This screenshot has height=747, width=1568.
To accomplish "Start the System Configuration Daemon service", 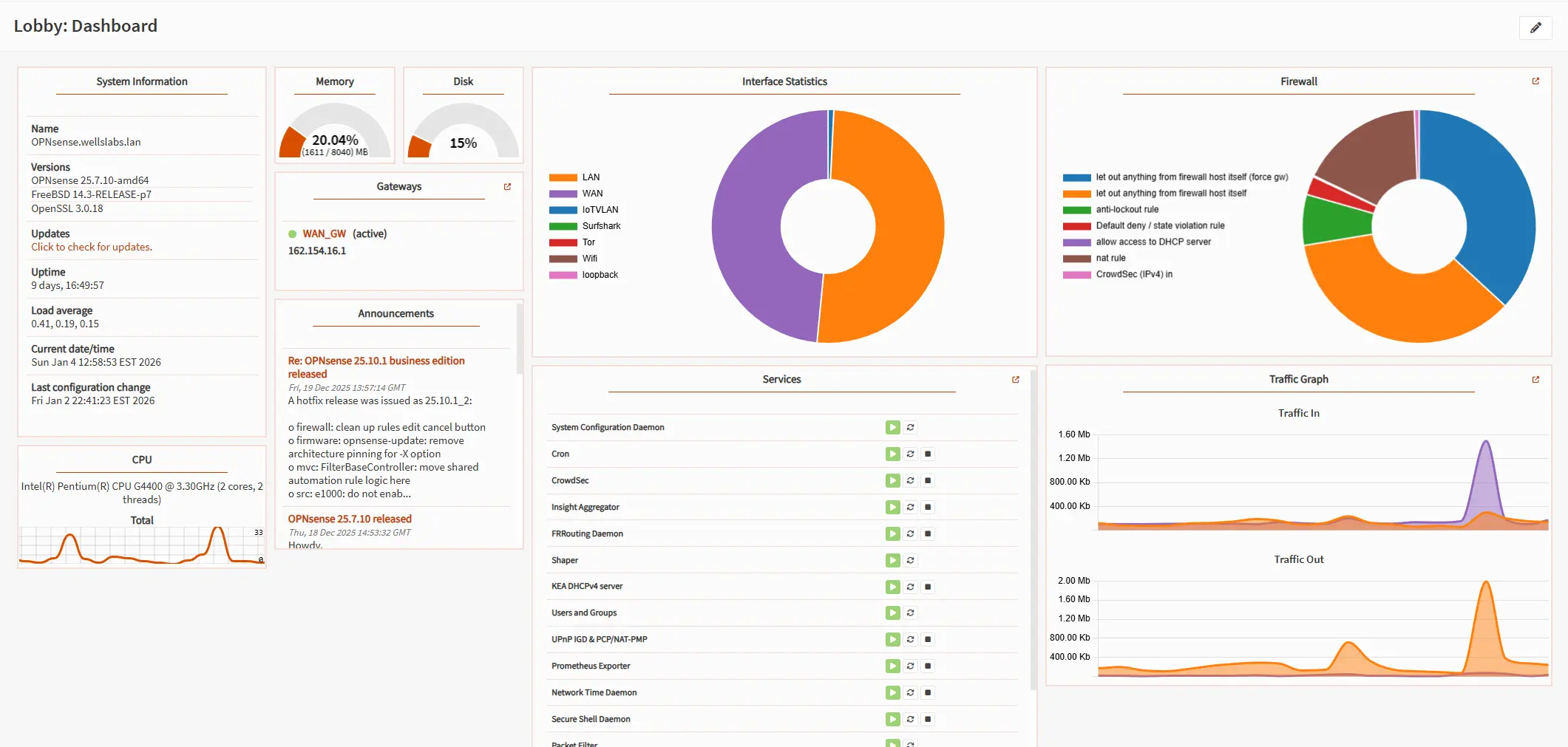I will pos(893,427).
